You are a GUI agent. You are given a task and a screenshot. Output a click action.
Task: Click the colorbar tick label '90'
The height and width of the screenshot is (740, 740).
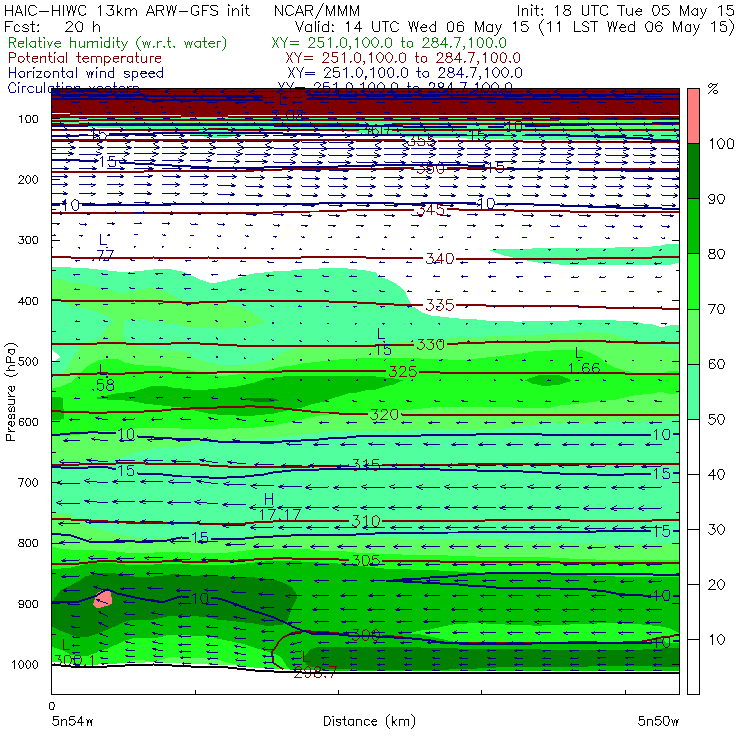(716, 199)
